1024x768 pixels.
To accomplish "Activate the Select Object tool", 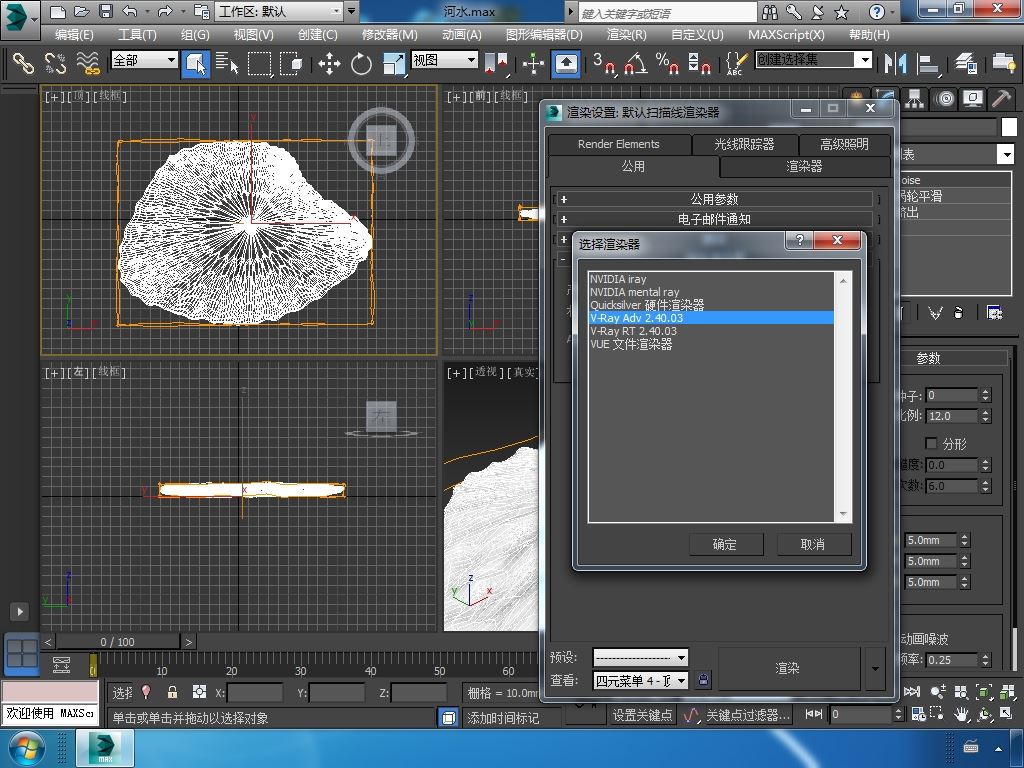I will coord(195,63).
